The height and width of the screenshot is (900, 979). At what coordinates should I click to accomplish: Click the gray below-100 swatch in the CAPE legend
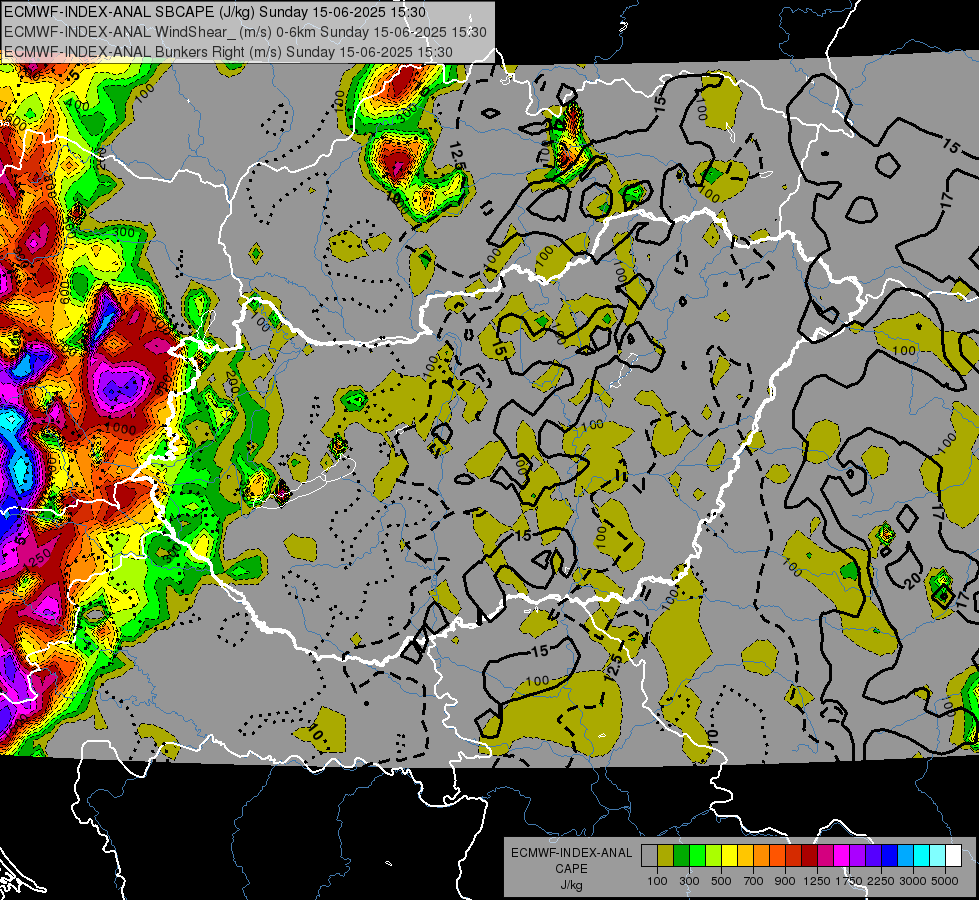point(649,856)
